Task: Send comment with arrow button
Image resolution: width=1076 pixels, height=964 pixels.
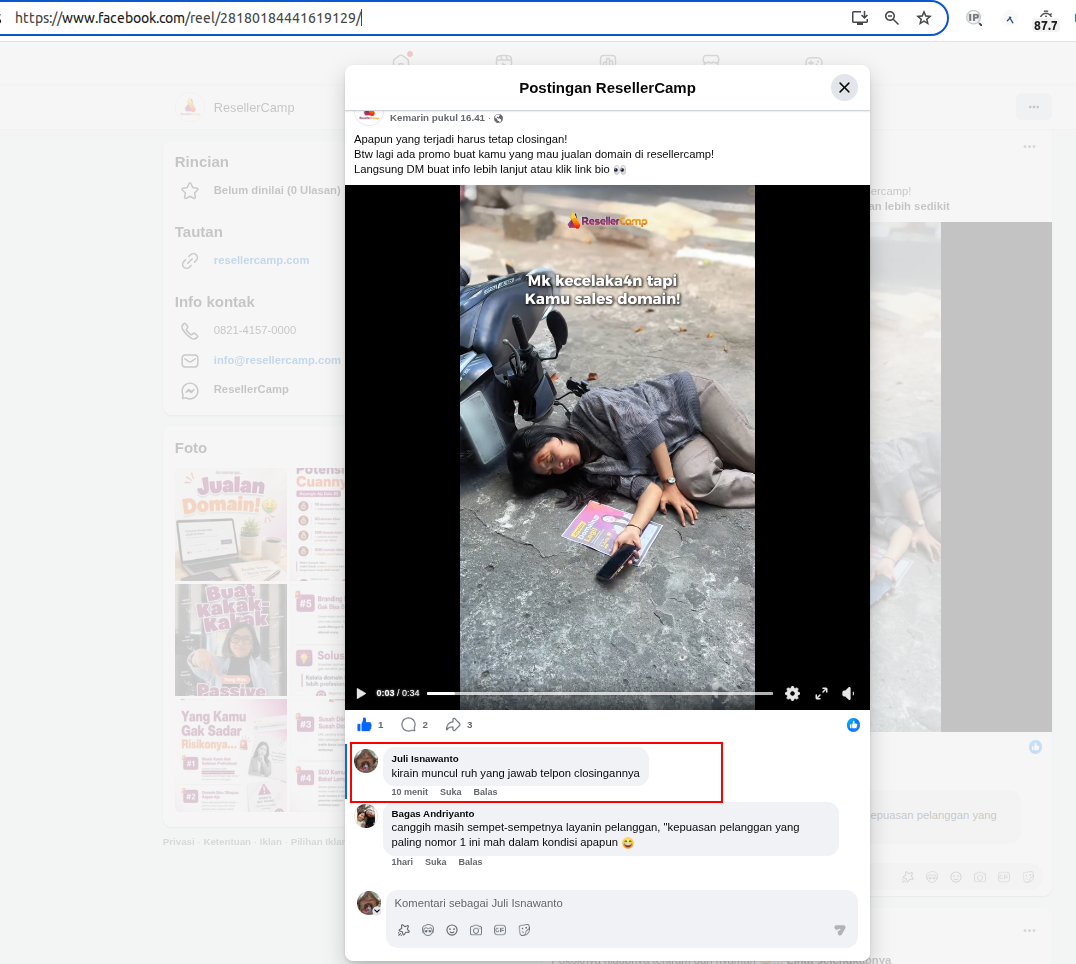Action: (x=839, y=930)
